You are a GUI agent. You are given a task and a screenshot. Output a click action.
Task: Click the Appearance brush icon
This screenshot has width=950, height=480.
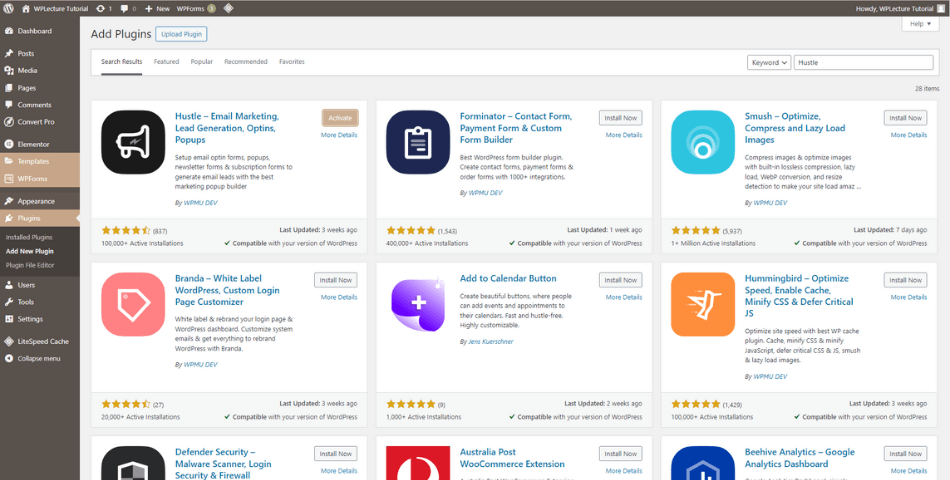coord(9,201)
